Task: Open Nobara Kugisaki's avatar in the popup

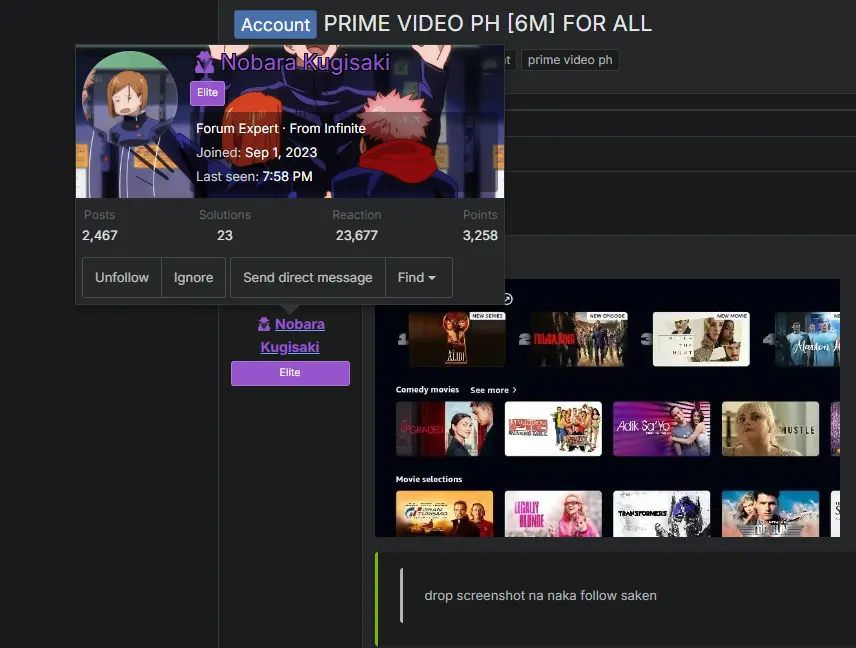Action: 130,99
